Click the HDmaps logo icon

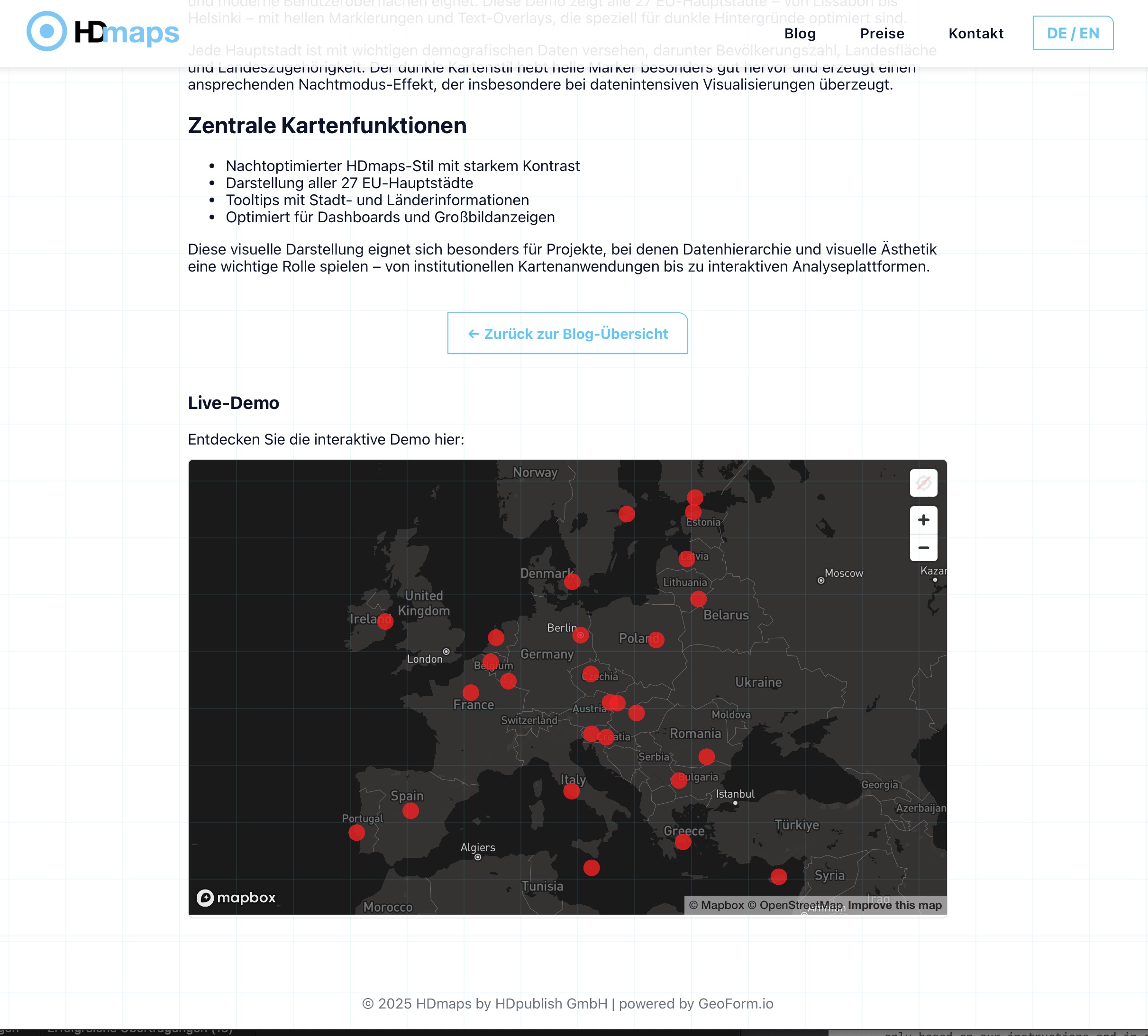coord(46,32)
